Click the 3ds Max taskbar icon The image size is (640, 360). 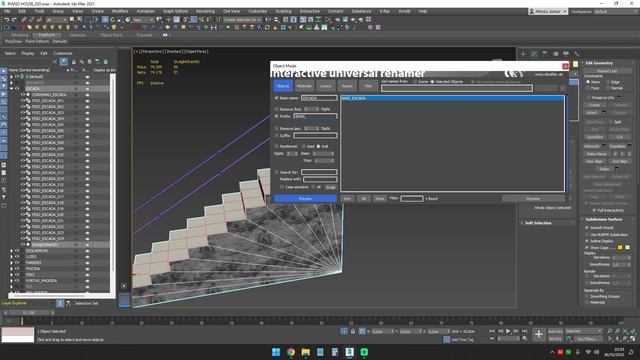pyautogui.click(x=349, y=352)
